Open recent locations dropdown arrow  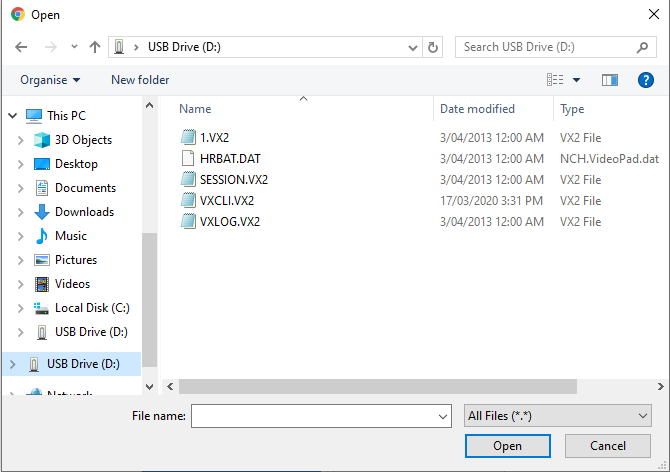74,47
